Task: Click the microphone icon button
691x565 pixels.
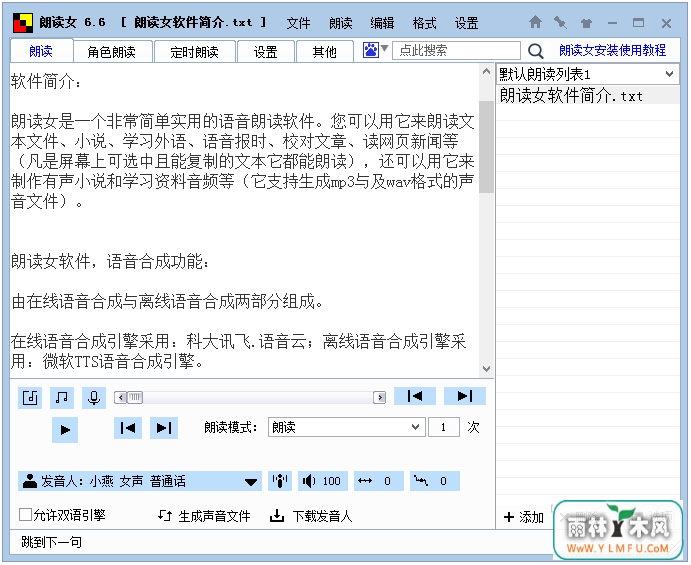Action: (x=94, y=398)
